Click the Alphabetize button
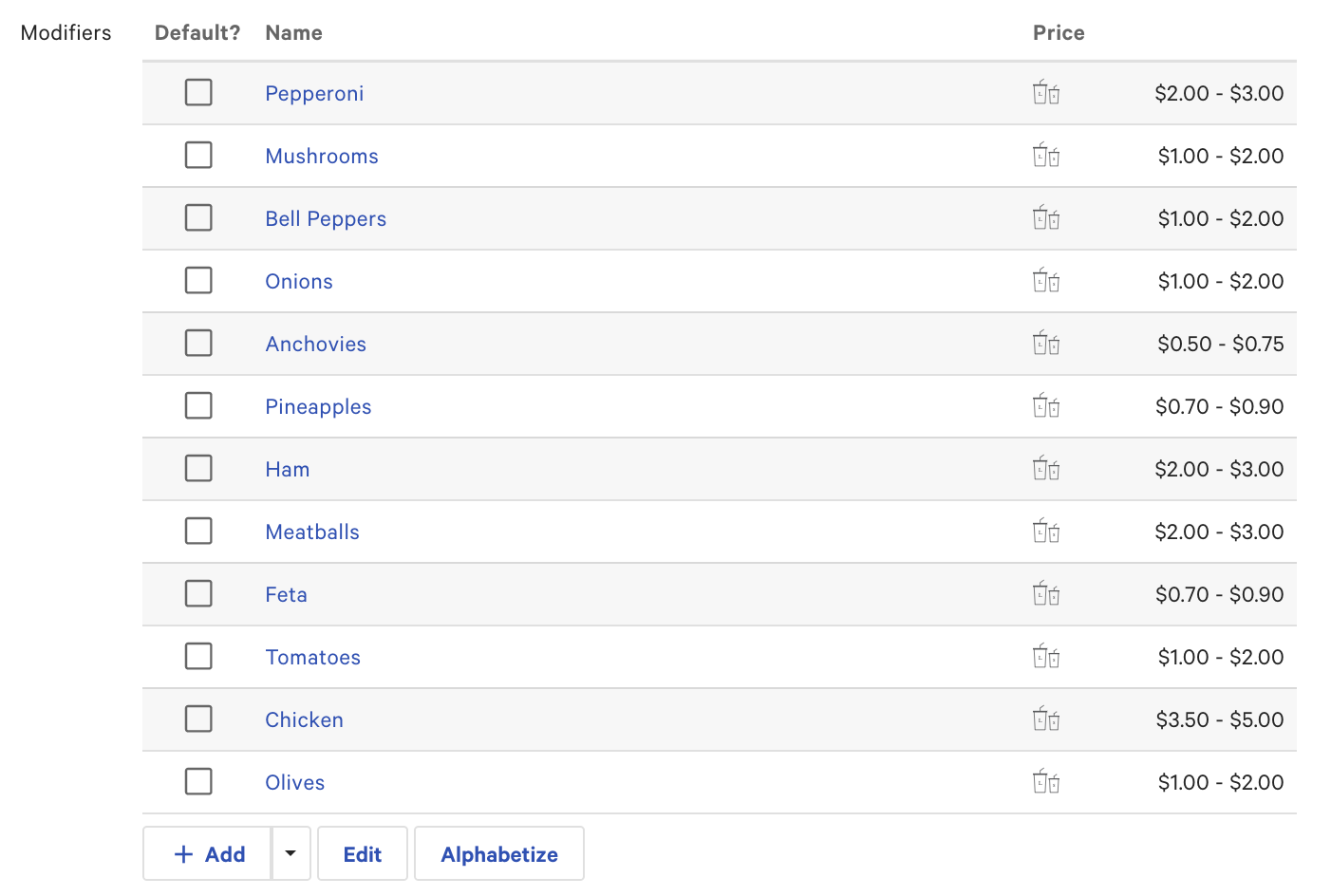The height and width of the screenshot is (896, 1331). tap(498, 853)
